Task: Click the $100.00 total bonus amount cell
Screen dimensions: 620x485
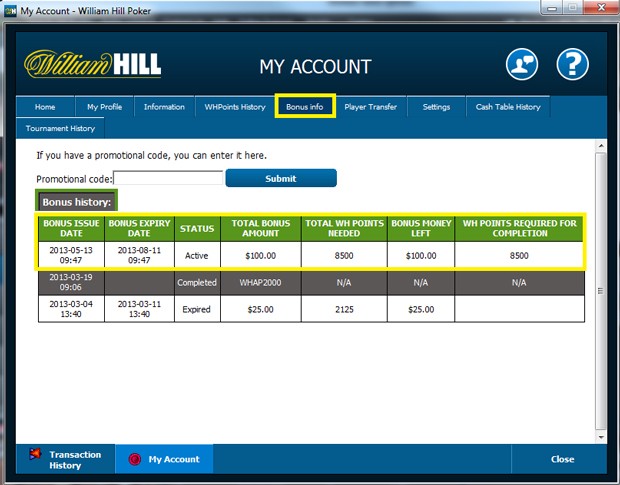Action: point(261,255)
